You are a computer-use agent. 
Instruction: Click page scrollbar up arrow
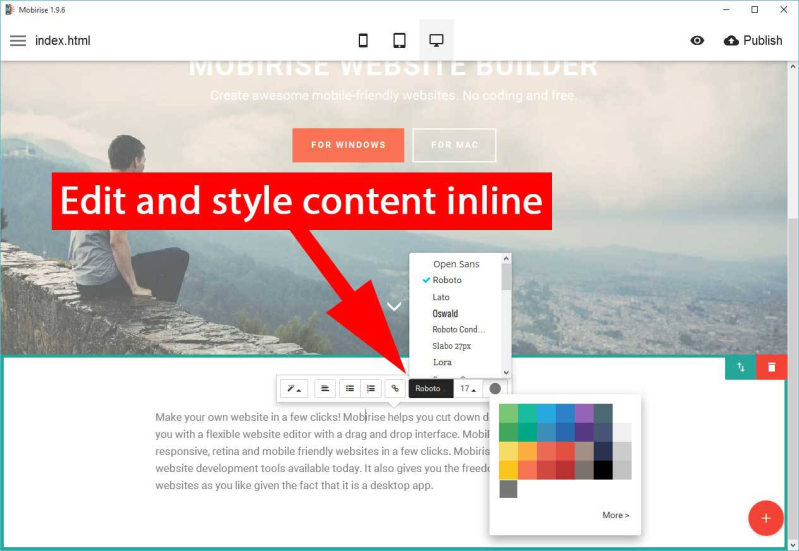coord(793,67)
